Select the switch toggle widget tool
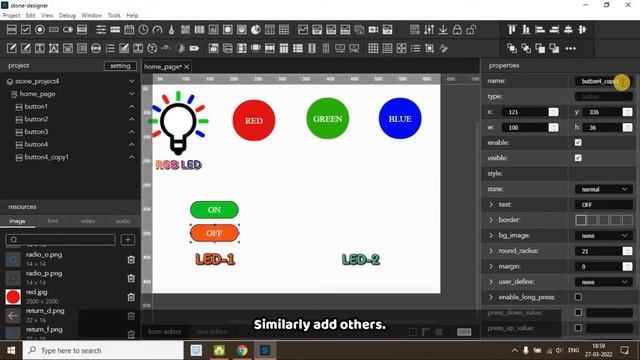The height and width of the screenshot is (360, 640). [x=68, y=29]
